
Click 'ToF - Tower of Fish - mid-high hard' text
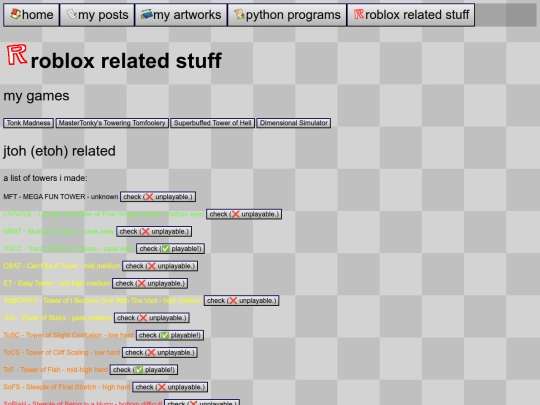click(x=55, y=370)
